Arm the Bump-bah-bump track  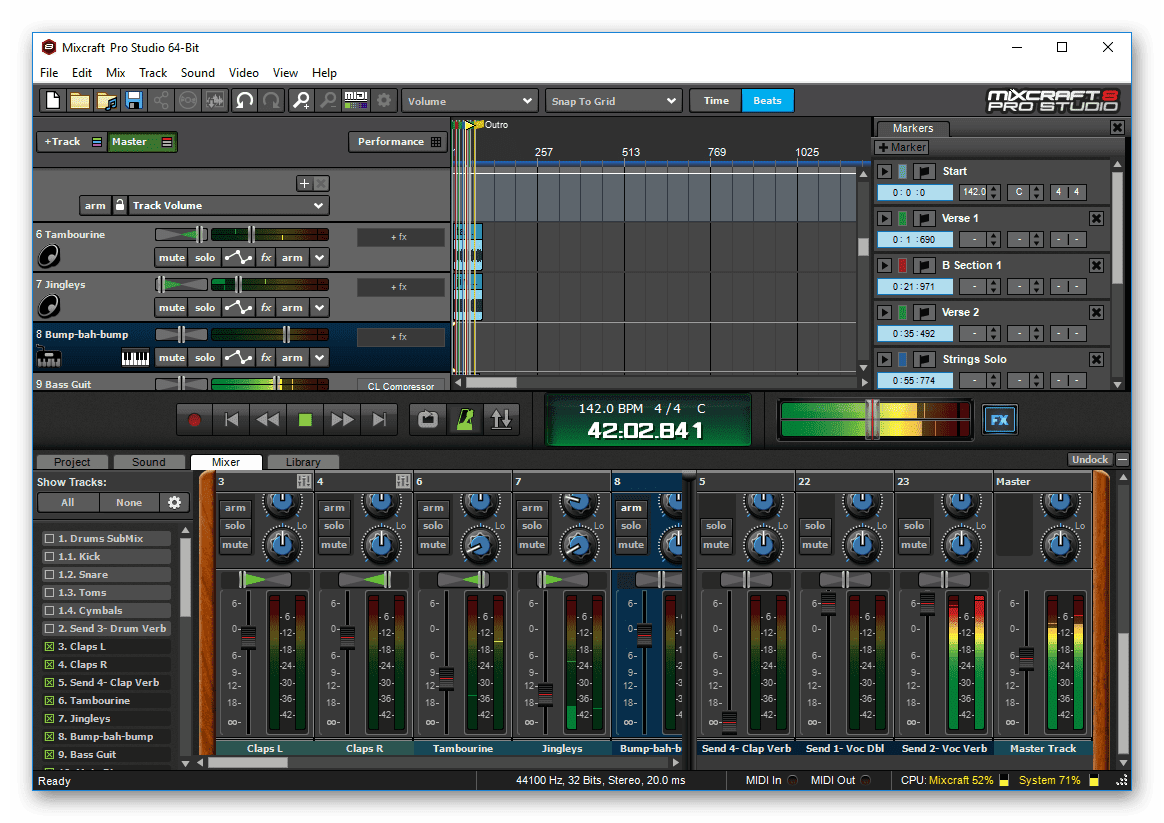point(292,358)
